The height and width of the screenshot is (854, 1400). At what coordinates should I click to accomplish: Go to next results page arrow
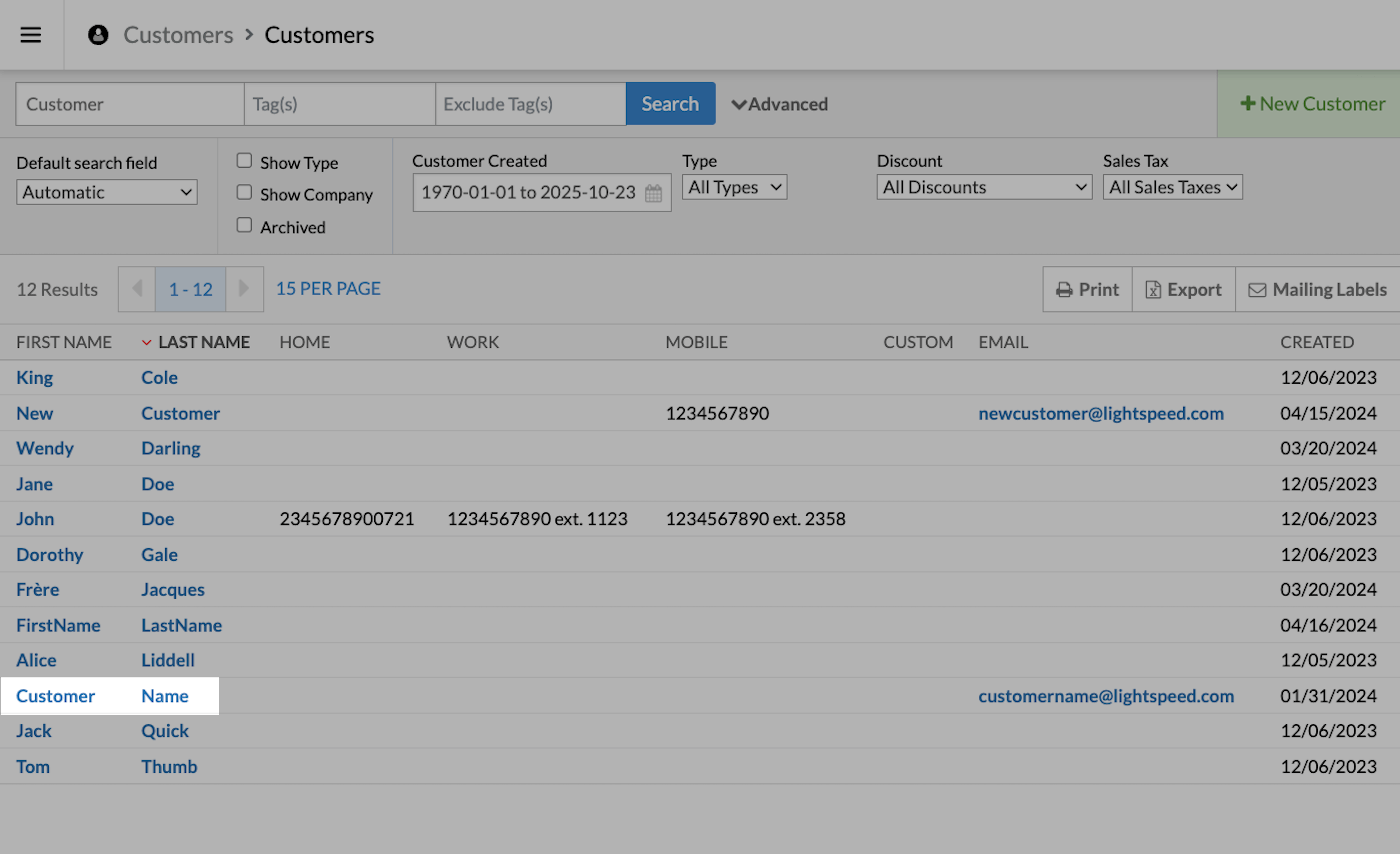click(244, 289)
